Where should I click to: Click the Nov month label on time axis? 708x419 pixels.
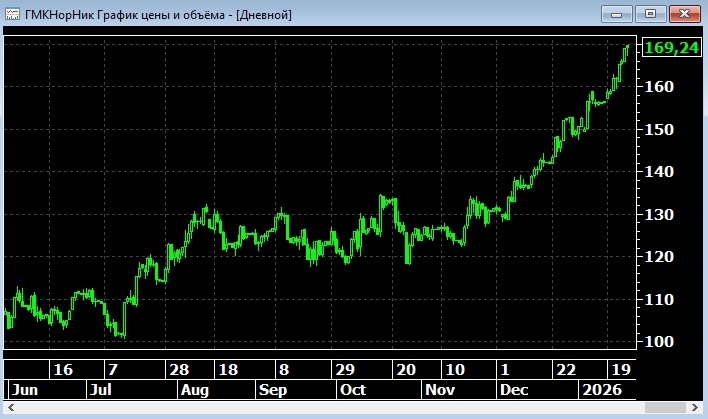click(x=440, y=390)
